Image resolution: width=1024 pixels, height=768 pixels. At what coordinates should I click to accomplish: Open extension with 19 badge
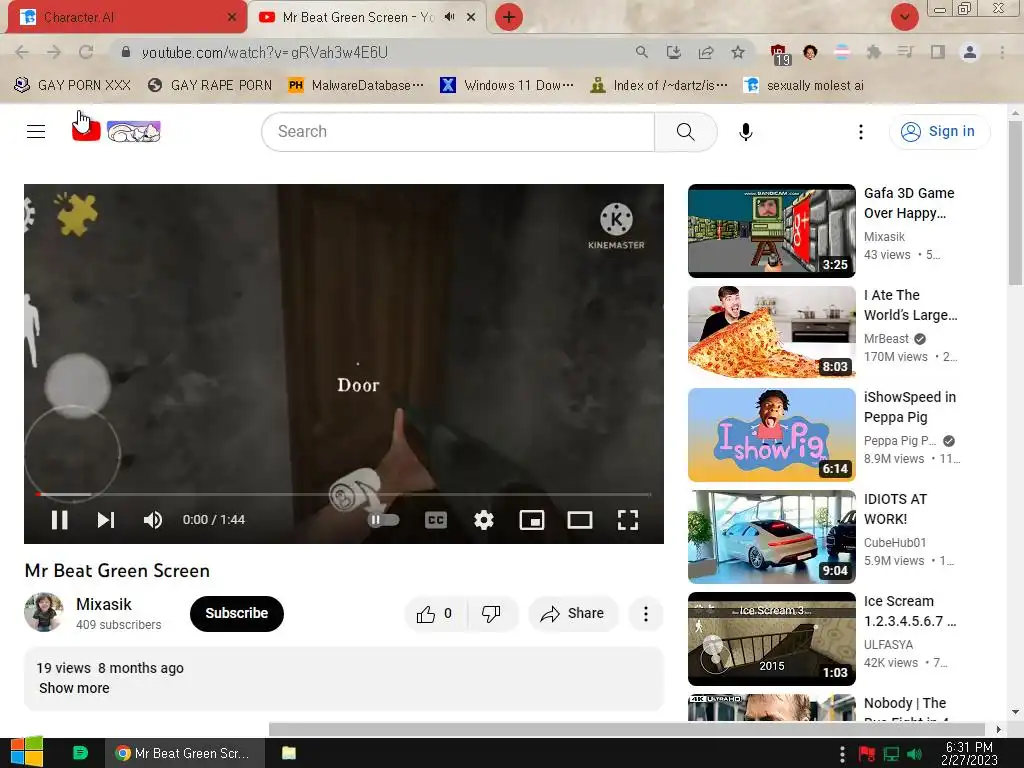(780, 55)
